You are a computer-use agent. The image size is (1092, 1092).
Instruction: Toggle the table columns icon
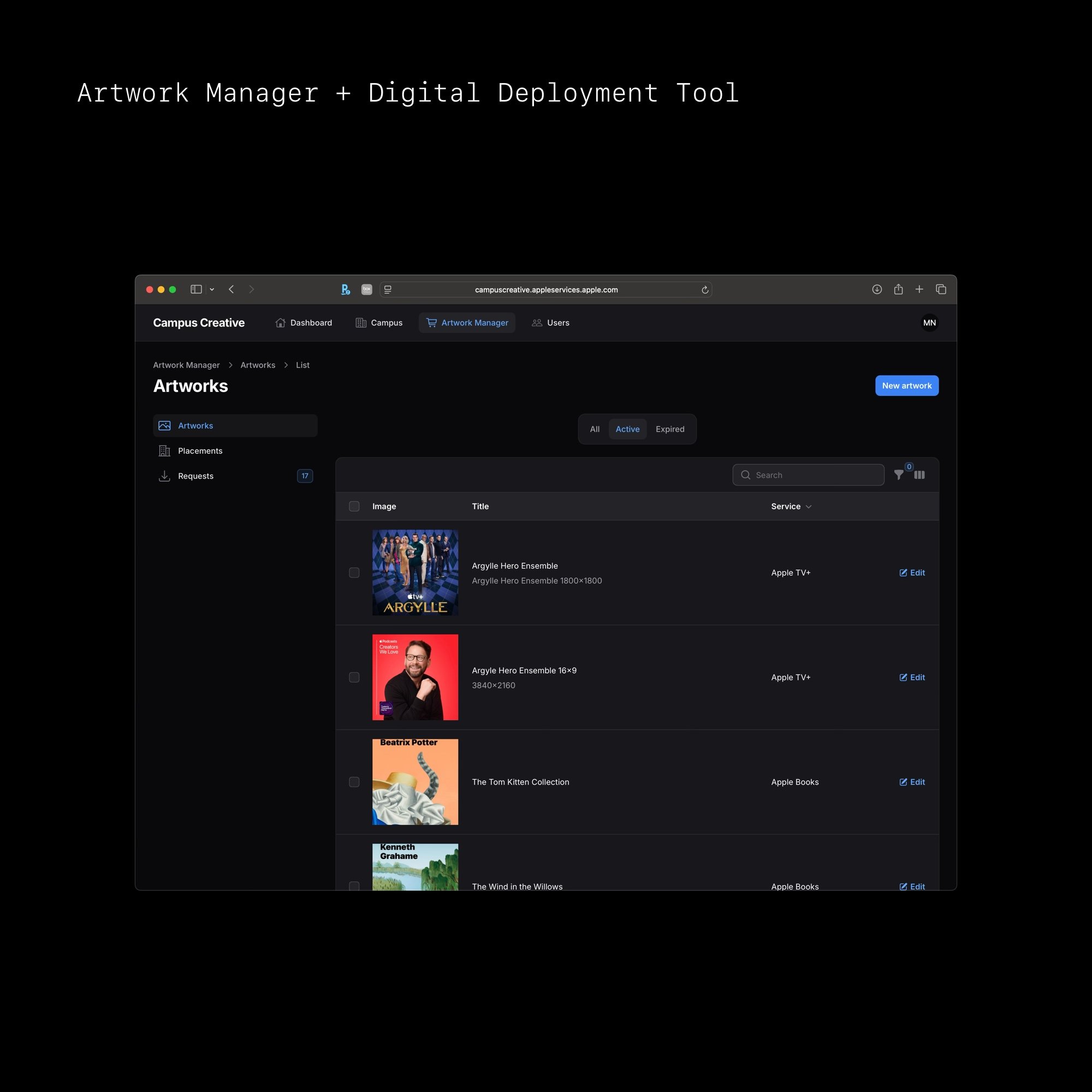point(919,475)
